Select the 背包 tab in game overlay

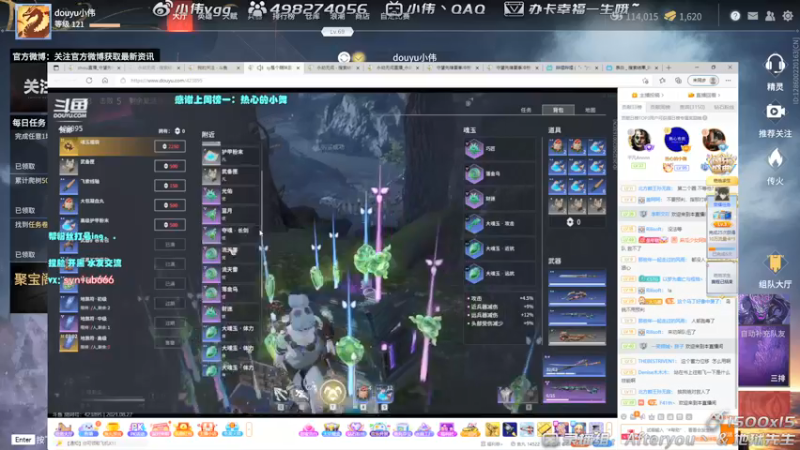tap(558, 110)
